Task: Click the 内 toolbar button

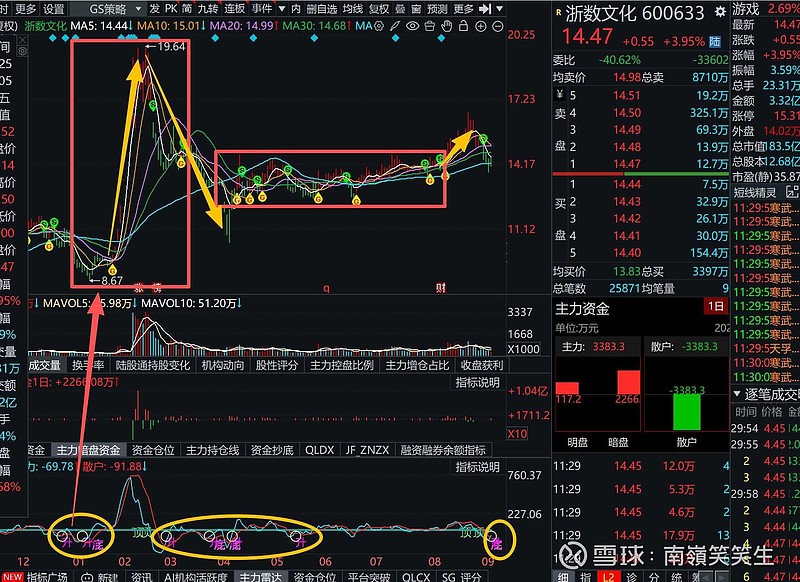Action: (x=296, y=9)
